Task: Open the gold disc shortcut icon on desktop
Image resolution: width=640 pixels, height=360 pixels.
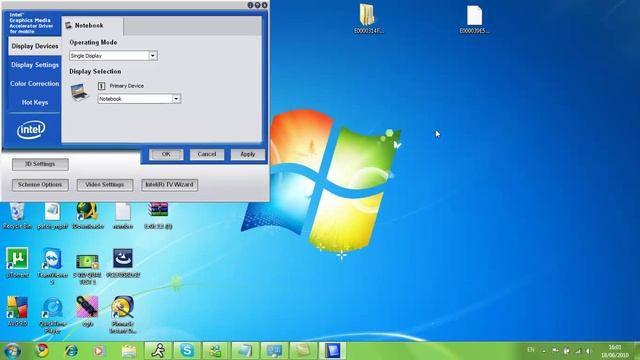Action: click(123, 313)
